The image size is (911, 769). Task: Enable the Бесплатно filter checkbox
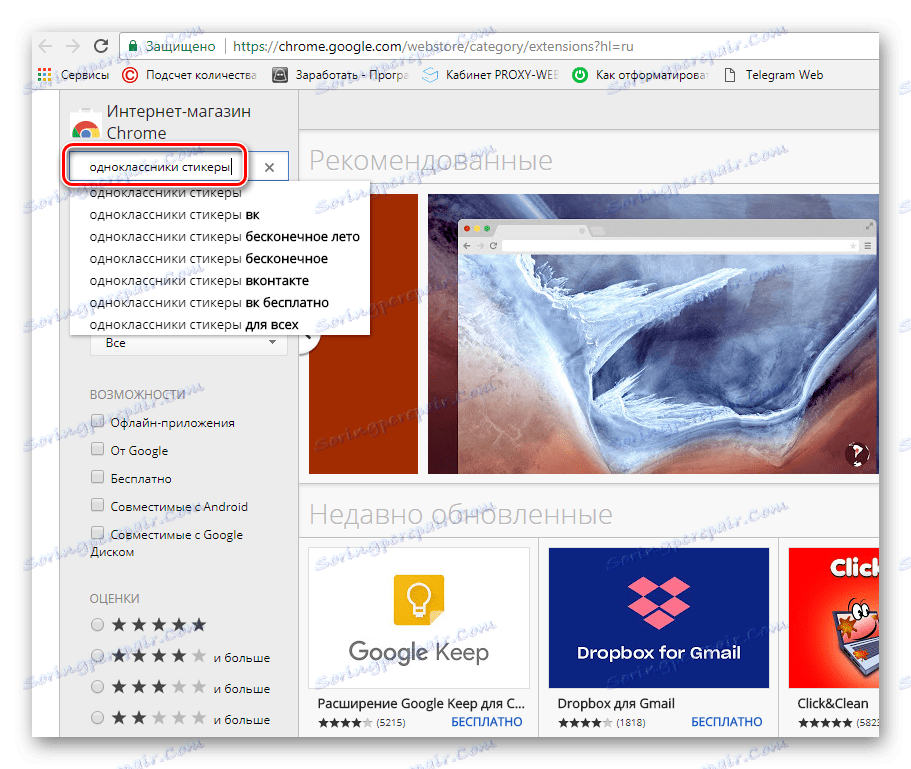pos(97,477)
